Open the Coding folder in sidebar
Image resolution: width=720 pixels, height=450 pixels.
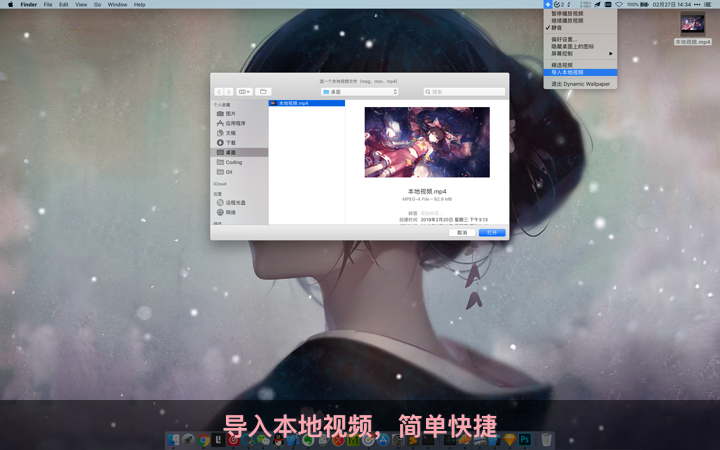239,162
